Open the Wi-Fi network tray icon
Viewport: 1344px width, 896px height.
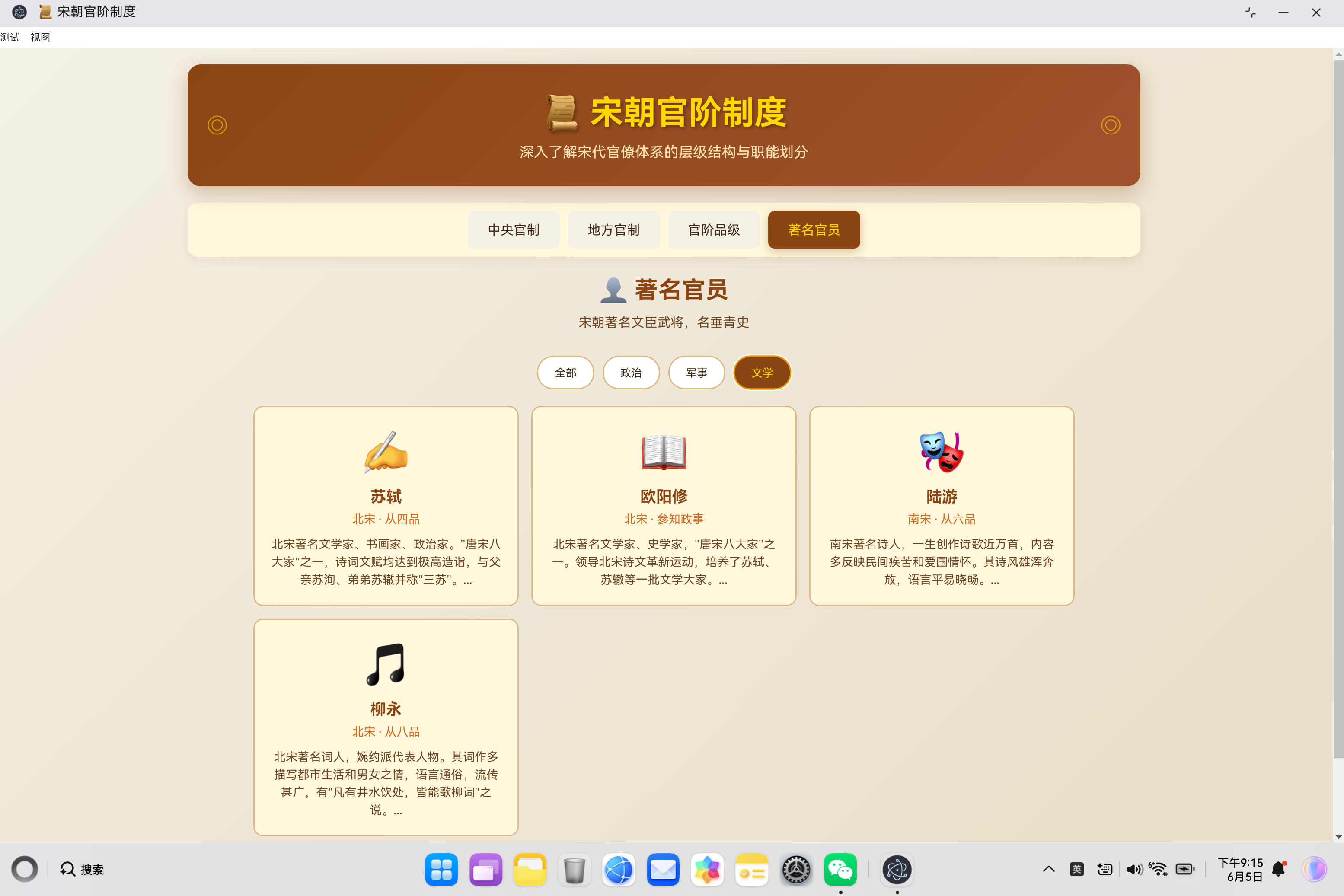point(1158,869)
